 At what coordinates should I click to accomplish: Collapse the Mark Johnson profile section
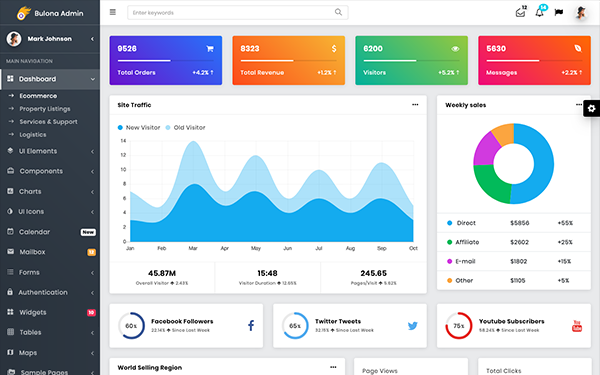click(92, 39)
